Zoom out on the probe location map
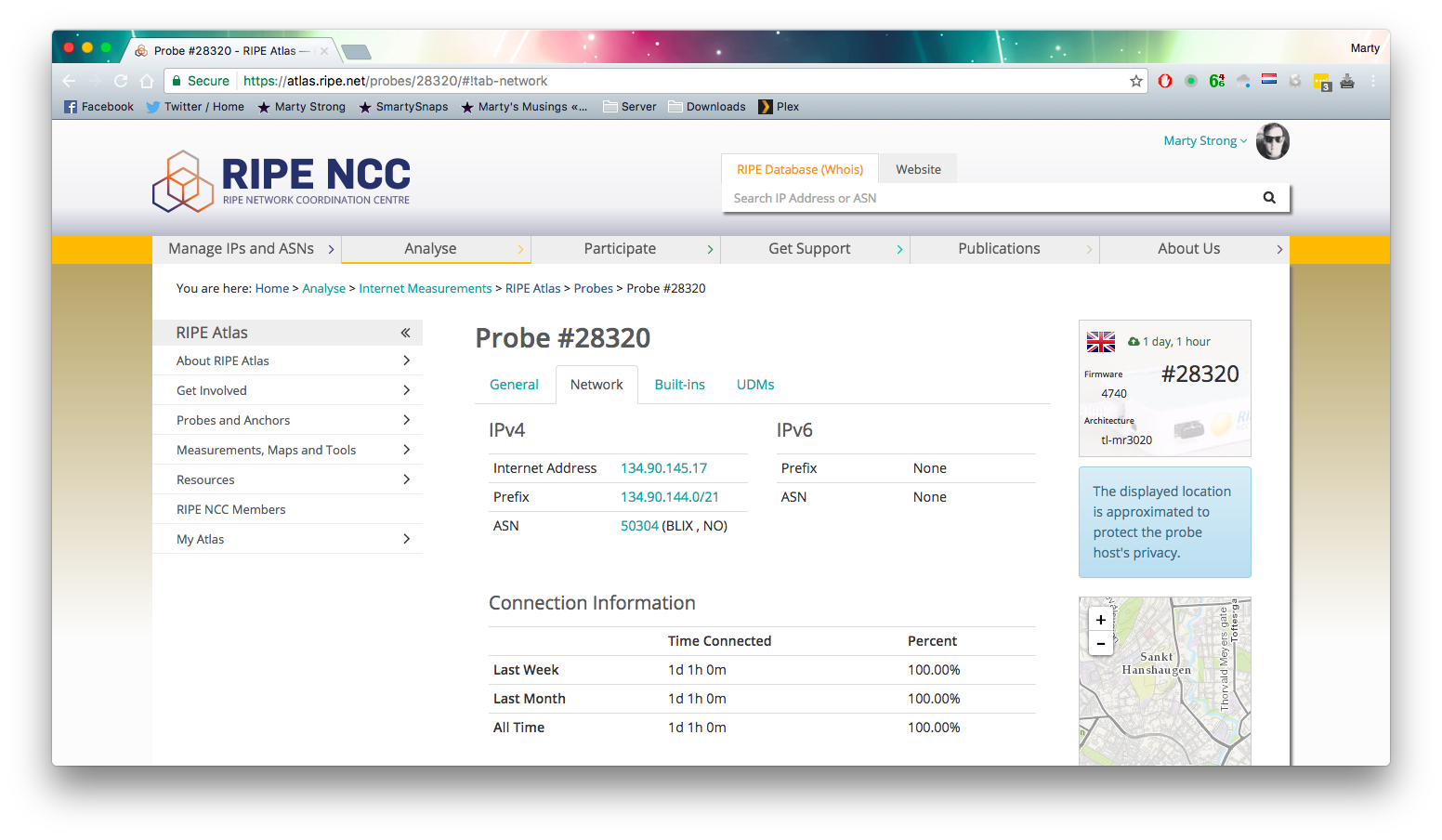Image resolution: width=1442 pixels, height=840 pixels. click(1100, 643)
